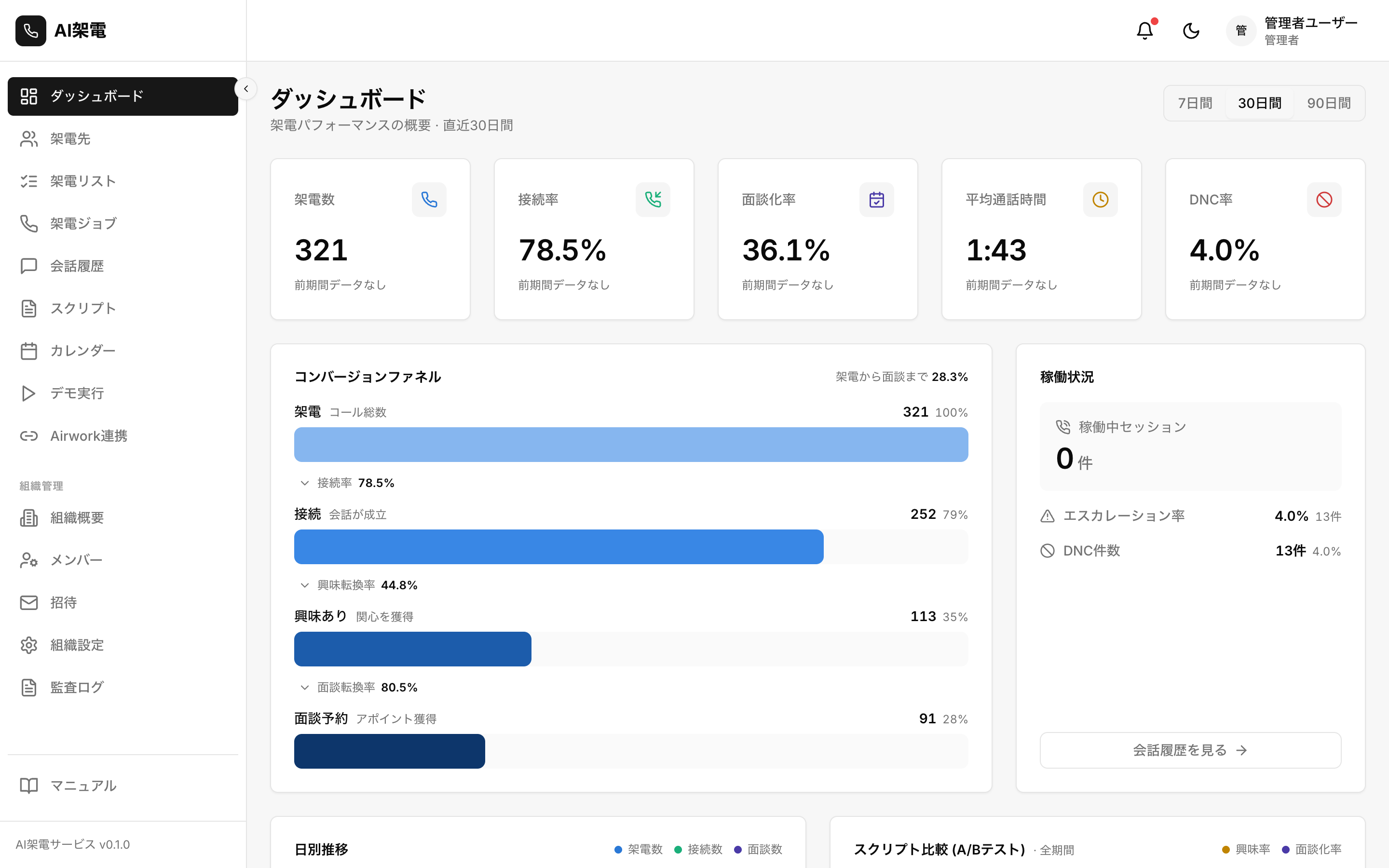Expand the 興味転換率 44.8% chevron
Screen dimensions: 1389x868
pos(305,585)
